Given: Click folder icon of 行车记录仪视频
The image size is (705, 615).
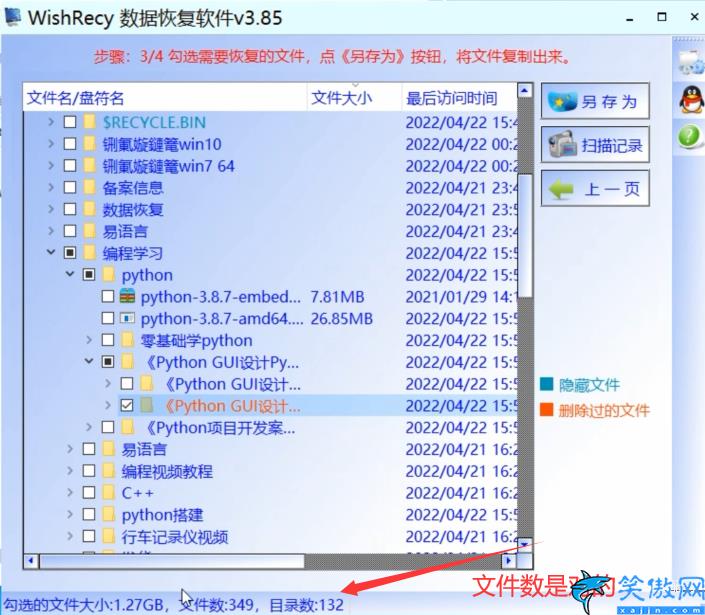Looking at the screenshot, I should pos(108,536).
